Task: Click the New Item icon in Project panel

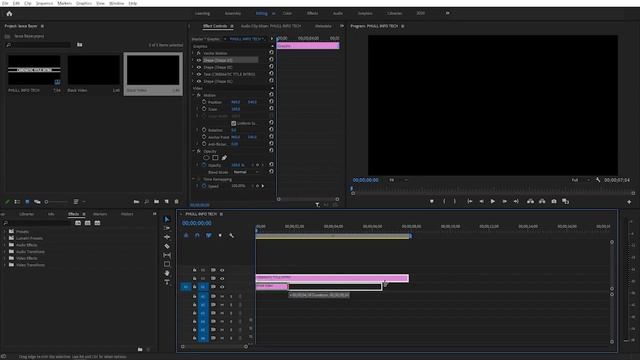Action: (x=167, y=202)
